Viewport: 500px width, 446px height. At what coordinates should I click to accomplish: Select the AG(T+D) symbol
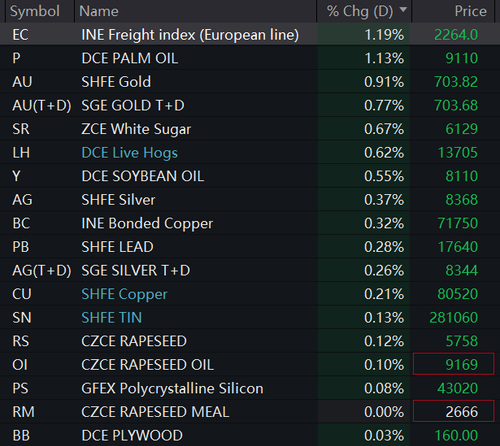click(42, 271)
